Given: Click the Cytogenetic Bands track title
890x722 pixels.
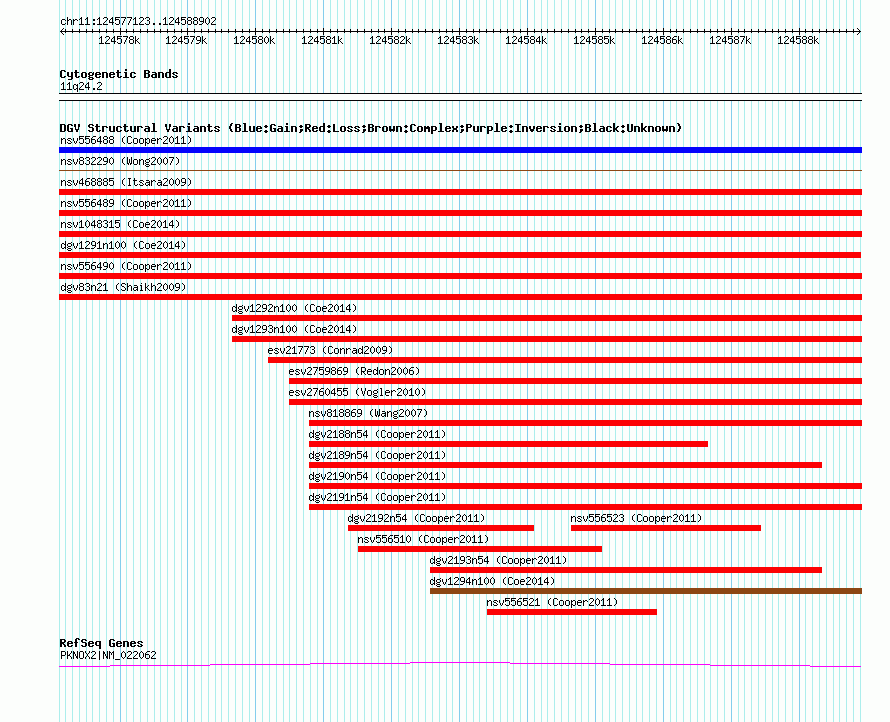Looking at the screenshot, I should (x=119, y=74).
